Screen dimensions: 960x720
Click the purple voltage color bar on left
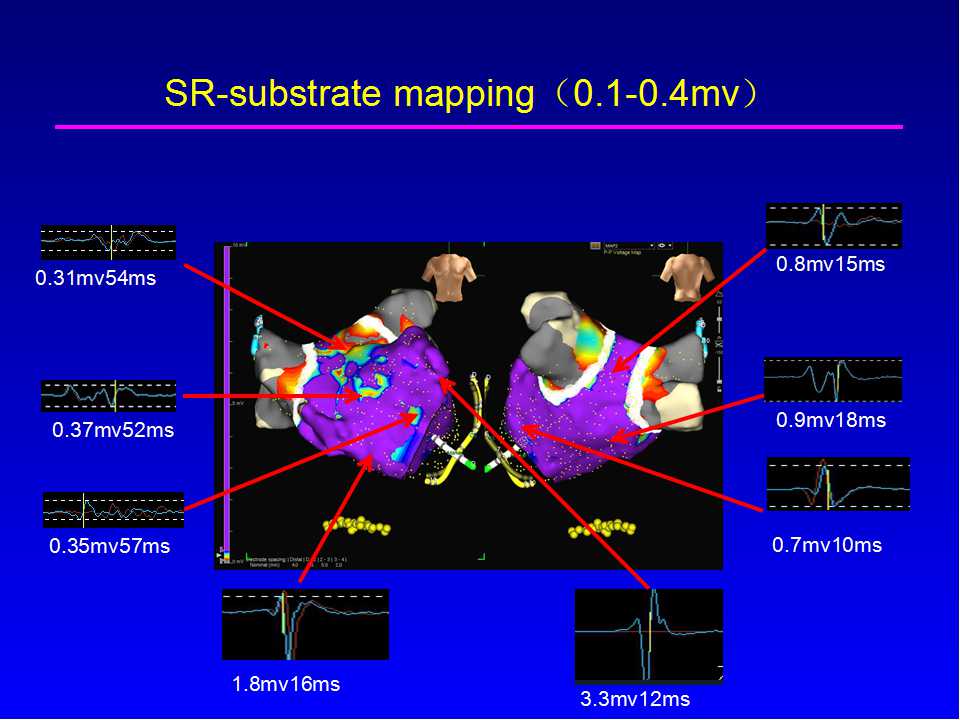point(227,400)
